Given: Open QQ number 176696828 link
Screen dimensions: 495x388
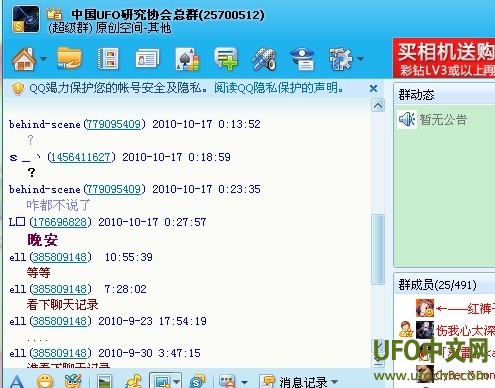Looking at the screenshot, I should 60,222.
